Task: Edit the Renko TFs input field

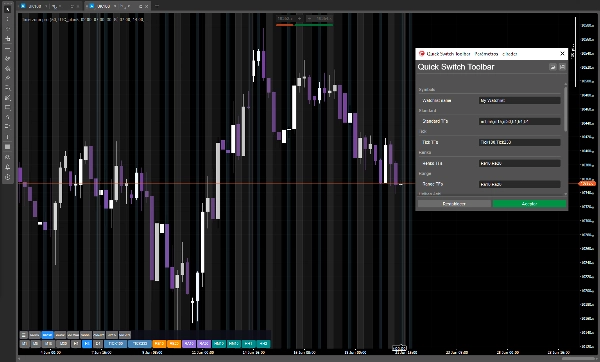Action: [520, 163]
